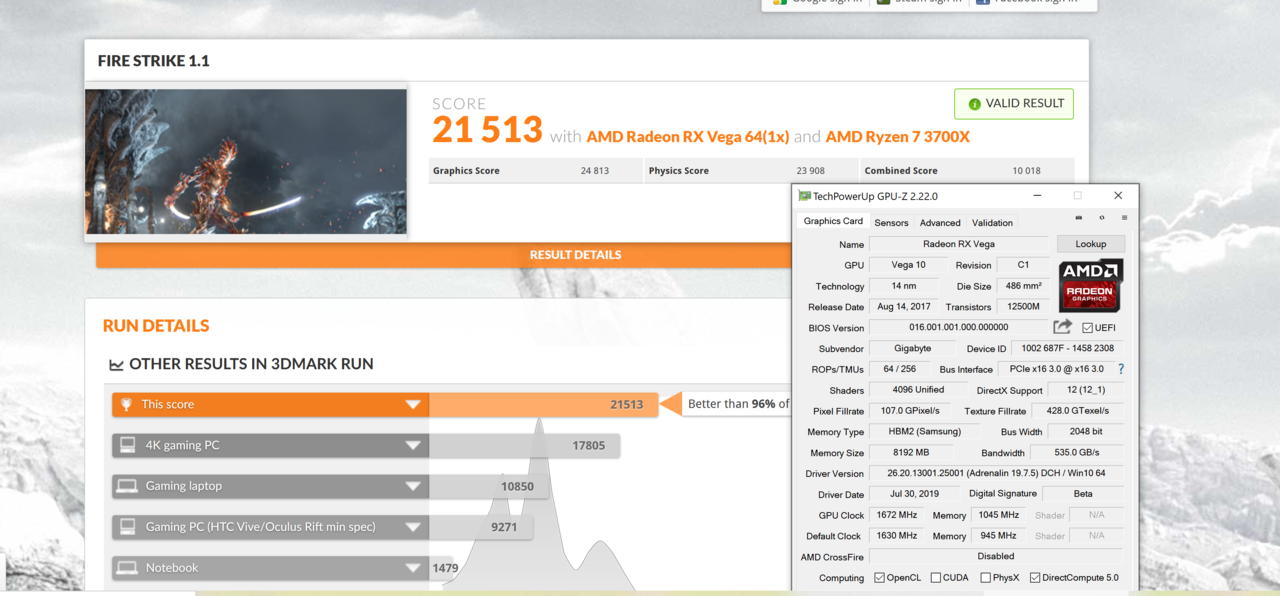Viewport: 1280px width, 596px height.
Task: Click the GPU-Z title bar app icon
Action: click(804, 196)
